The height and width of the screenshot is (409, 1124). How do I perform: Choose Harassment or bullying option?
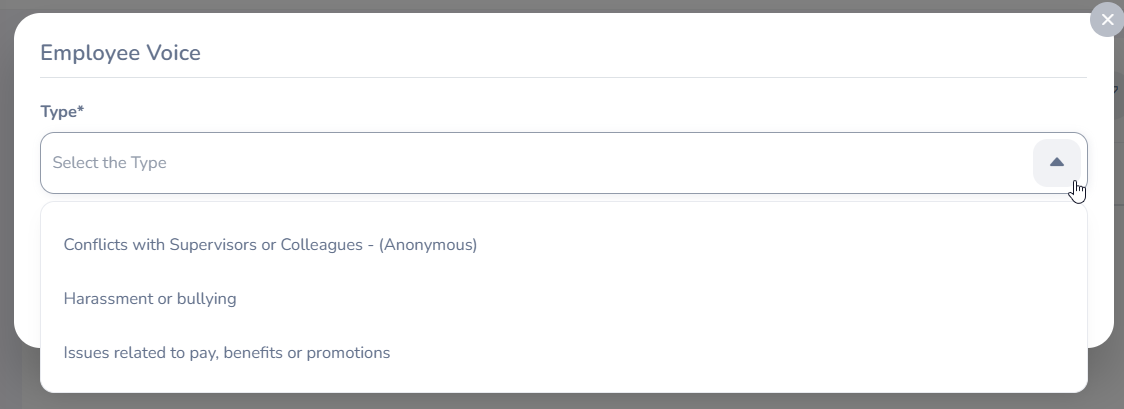pyautogui.click(x=150, y=298)
